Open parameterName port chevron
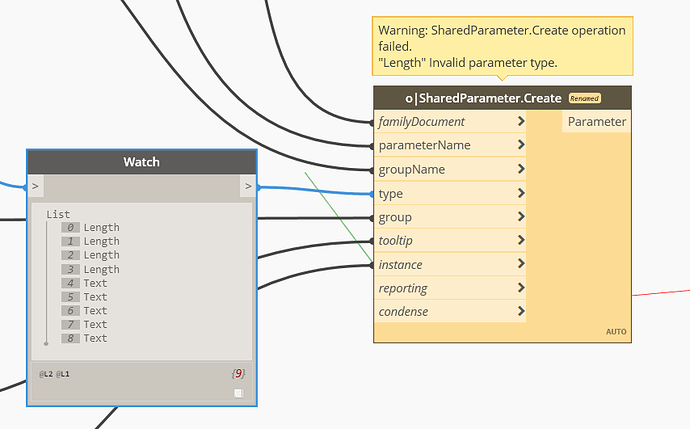 (521, 145)
